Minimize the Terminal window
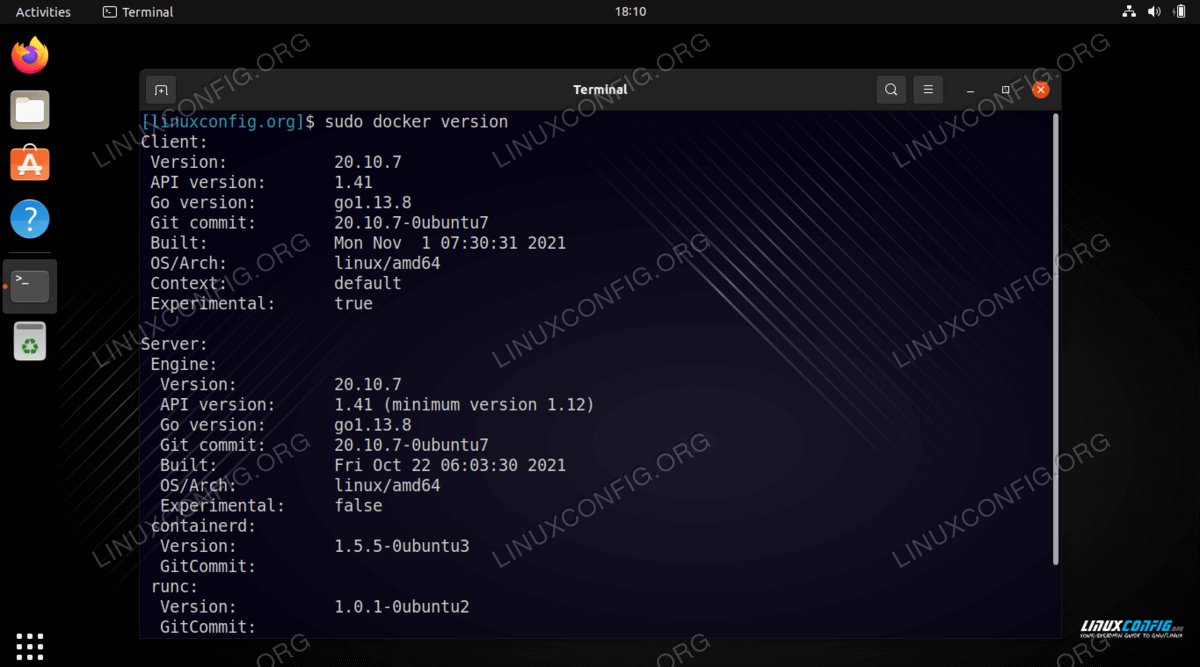The image size is (1200, 667). [x=970, y=90]
